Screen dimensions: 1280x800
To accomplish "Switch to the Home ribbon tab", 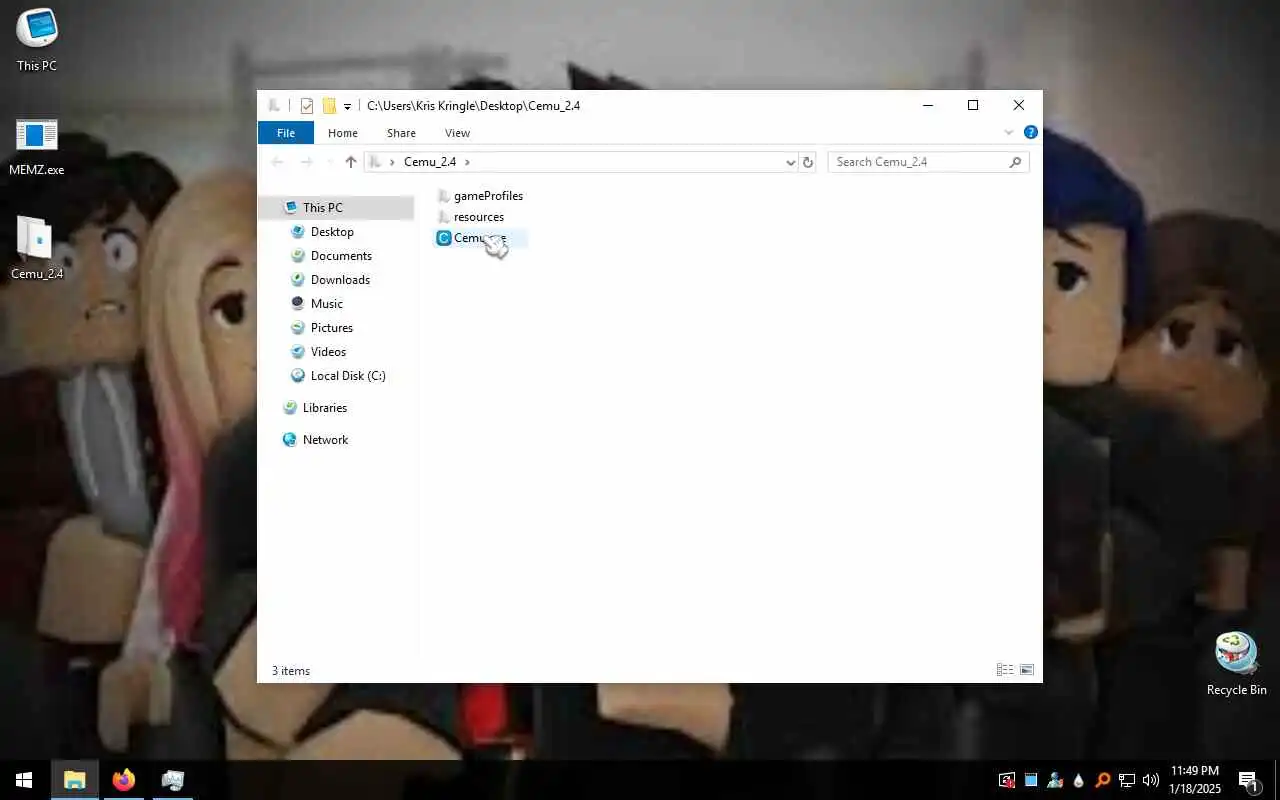I will (343, 133).
